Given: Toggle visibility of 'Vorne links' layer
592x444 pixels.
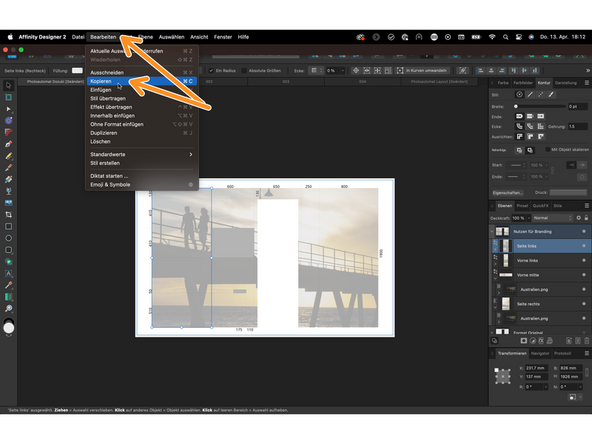Looking at the screenshot, I should (584, 261).
